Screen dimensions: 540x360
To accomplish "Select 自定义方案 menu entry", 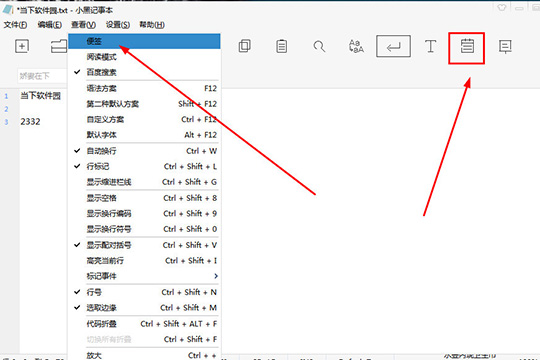I will click(x=144, y=120).
